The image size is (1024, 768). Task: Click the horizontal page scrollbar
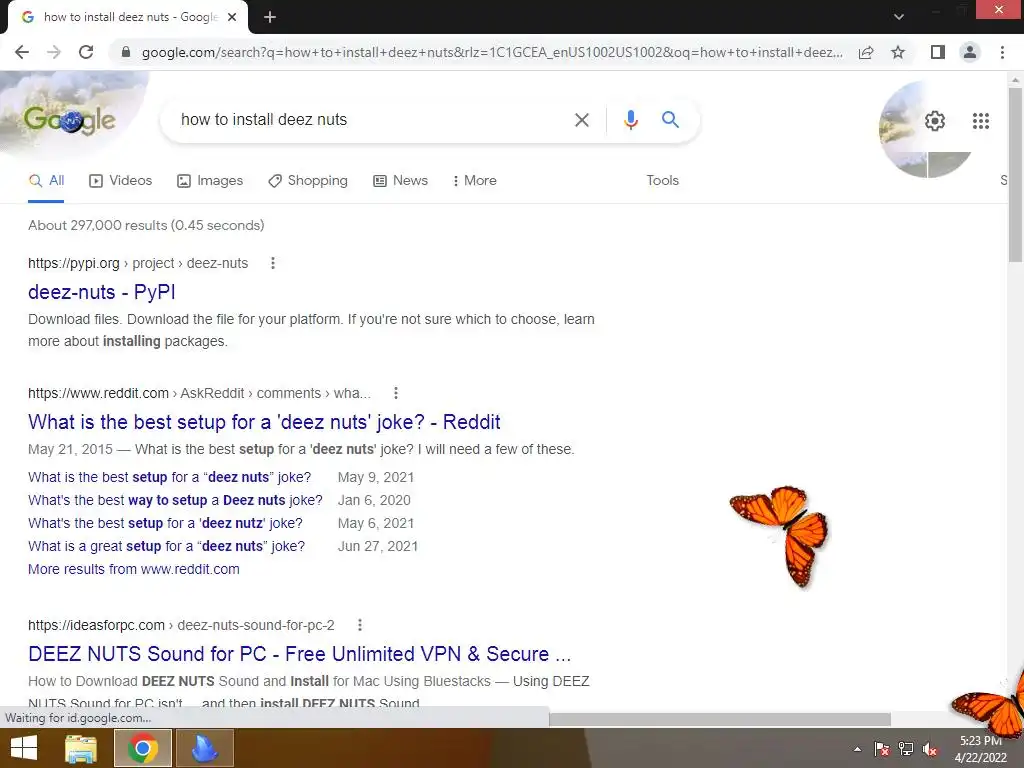point(720,719)
